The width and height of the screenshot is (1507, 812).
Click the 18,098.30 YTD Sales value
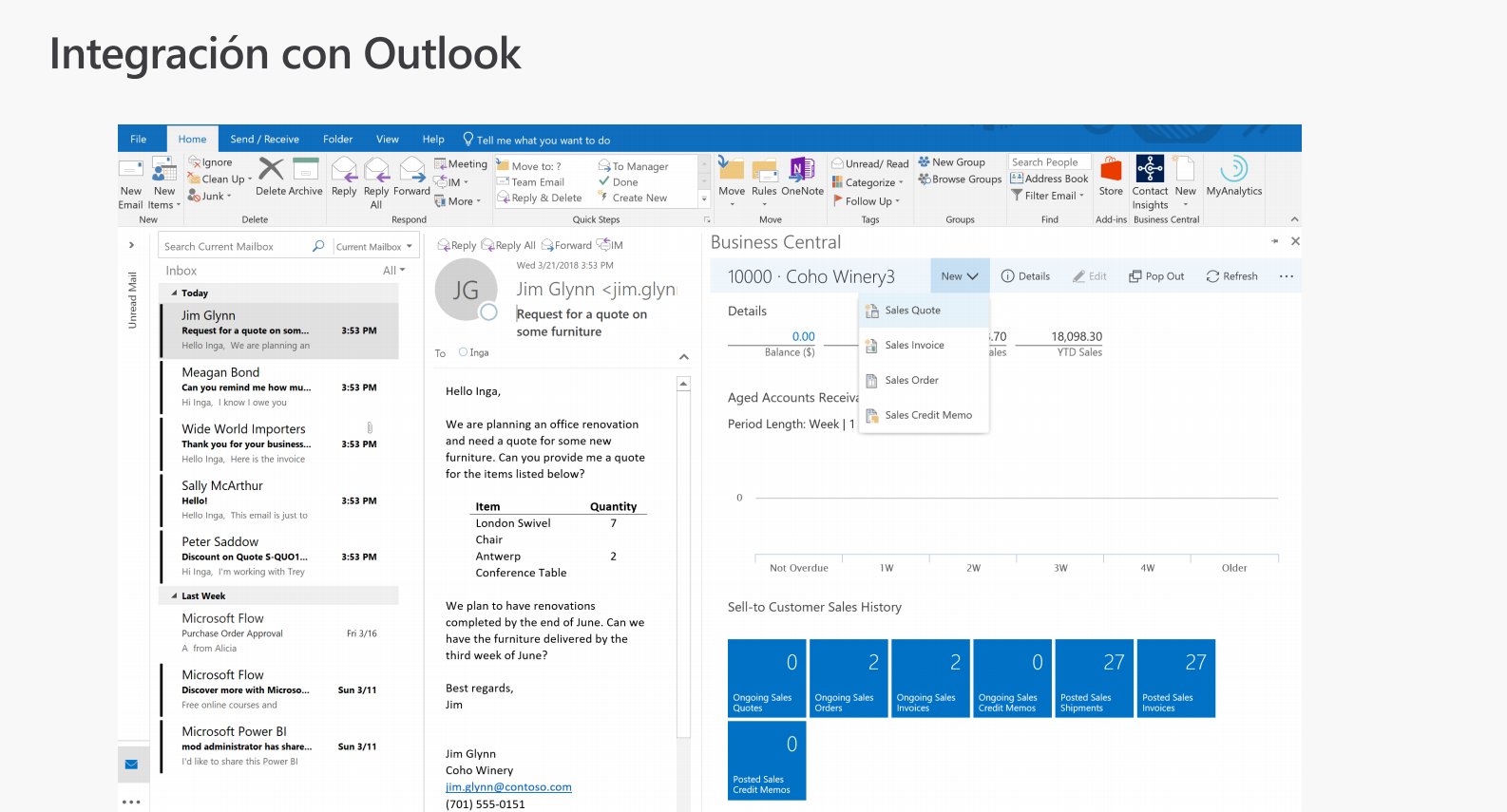point(1077,336)
